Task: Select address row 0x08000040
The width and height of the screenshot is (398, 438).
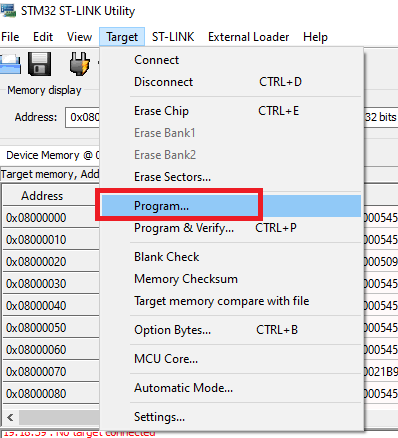Action: (51, 306)
